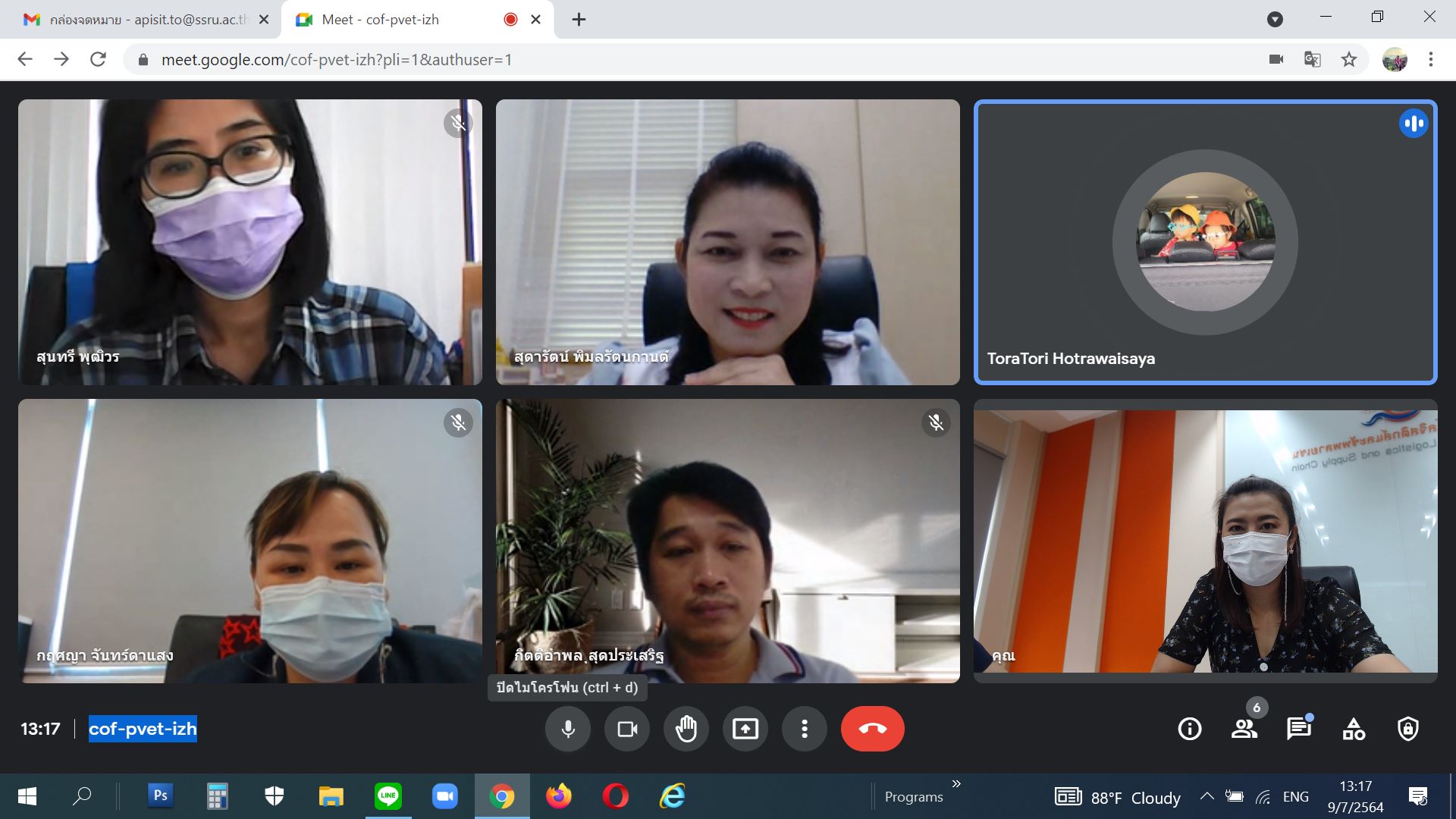Open the LINE app from the taskbar

pyautogui.click(x=388, y=796)
